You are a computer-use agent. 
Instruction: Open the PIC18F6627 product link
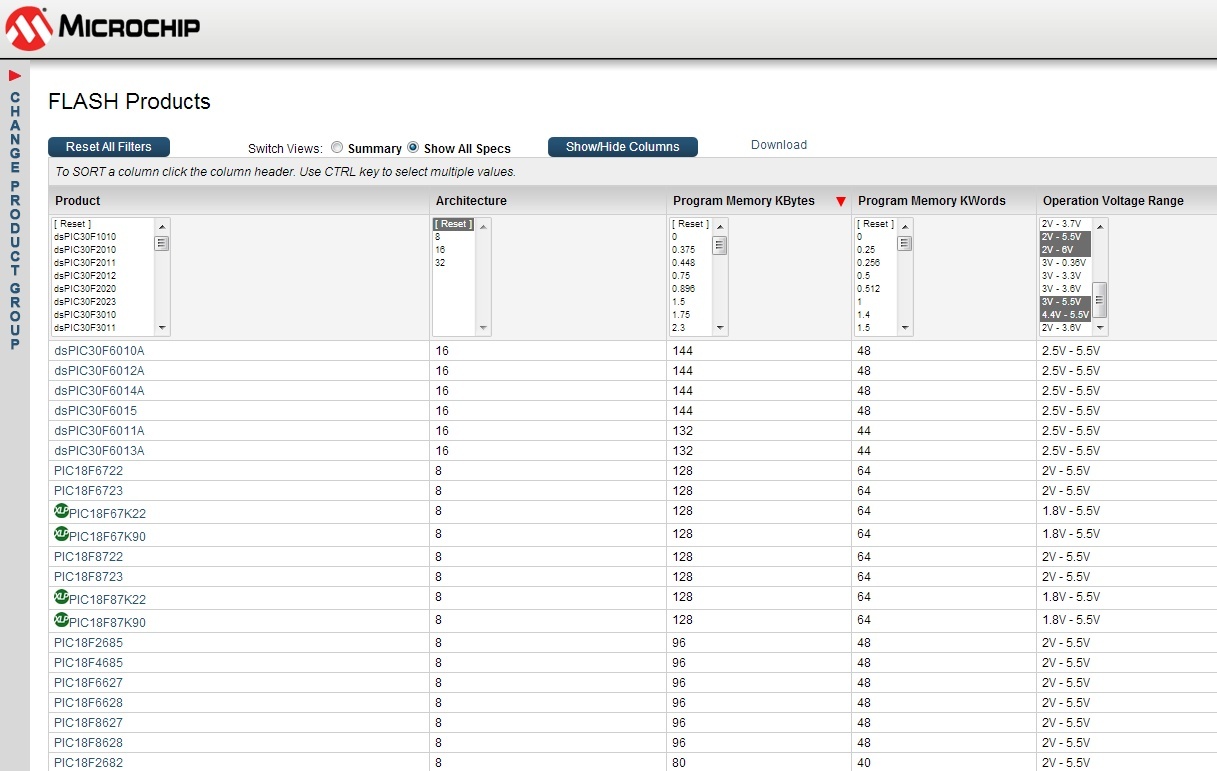[x=89, y=683]
